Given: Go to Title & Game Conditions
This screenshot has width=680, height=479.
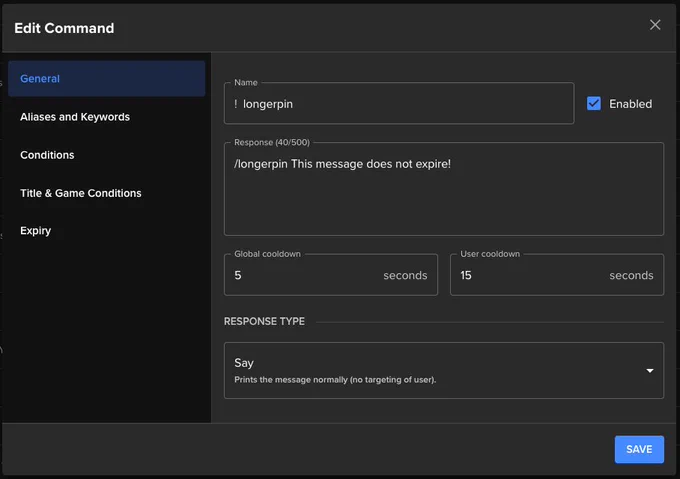Looking at the screenshot, I should [106, 193].
